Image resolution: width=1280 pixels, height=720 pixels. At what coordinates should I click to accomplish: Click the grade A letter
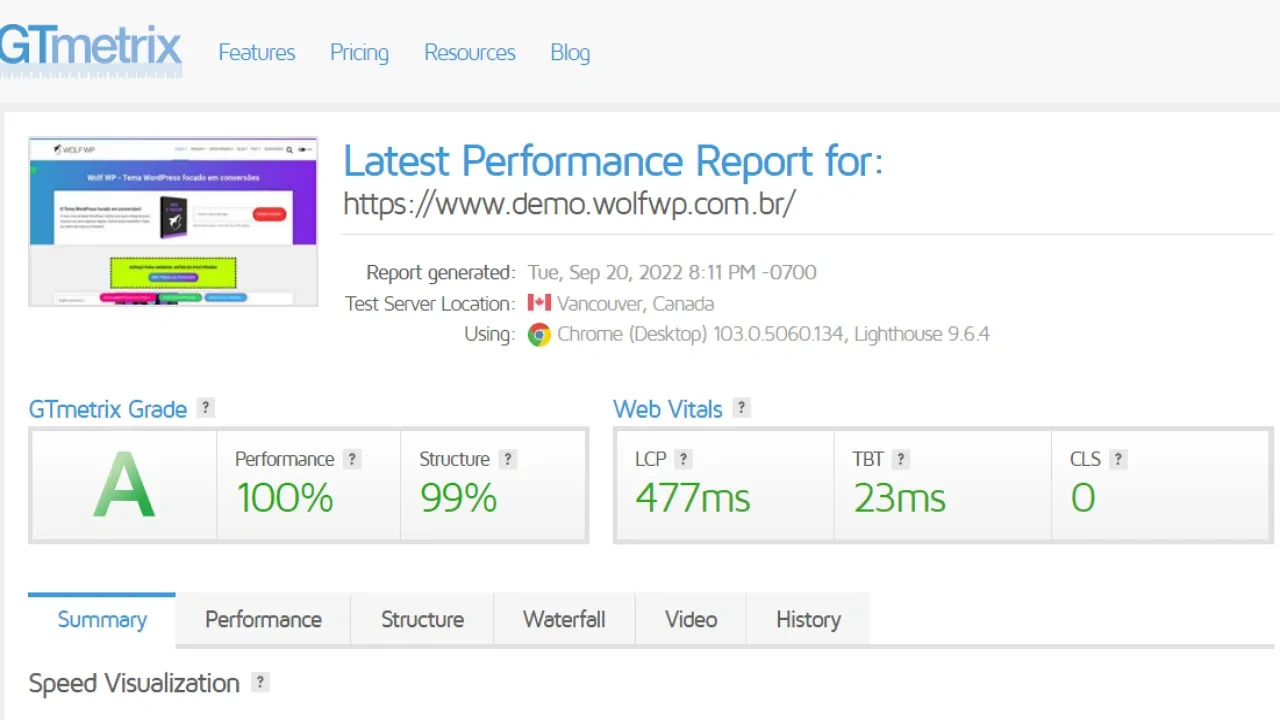pos(124,485)
